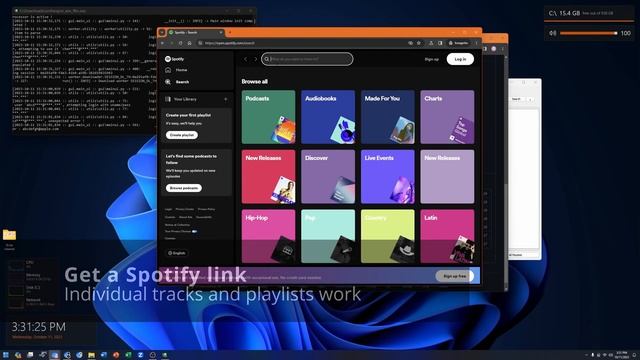Screen dimensions: 640x360
Task: Open the Live Events tile
Action: 387,177
